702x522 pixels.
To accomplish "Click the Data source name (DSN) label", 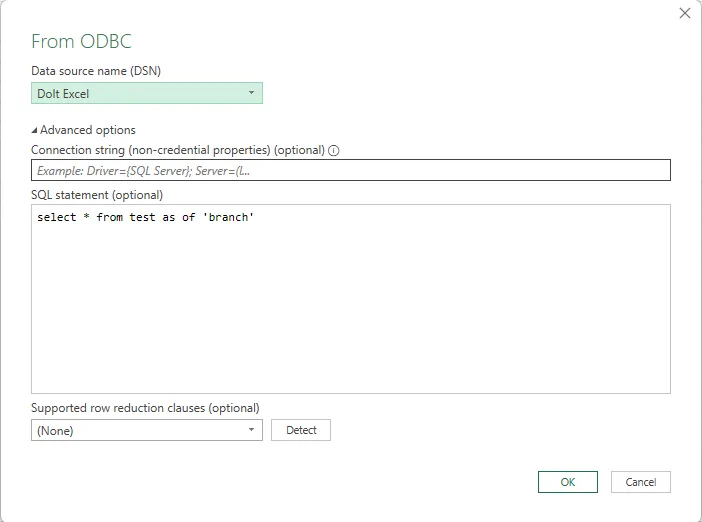I will pos(96,70).
